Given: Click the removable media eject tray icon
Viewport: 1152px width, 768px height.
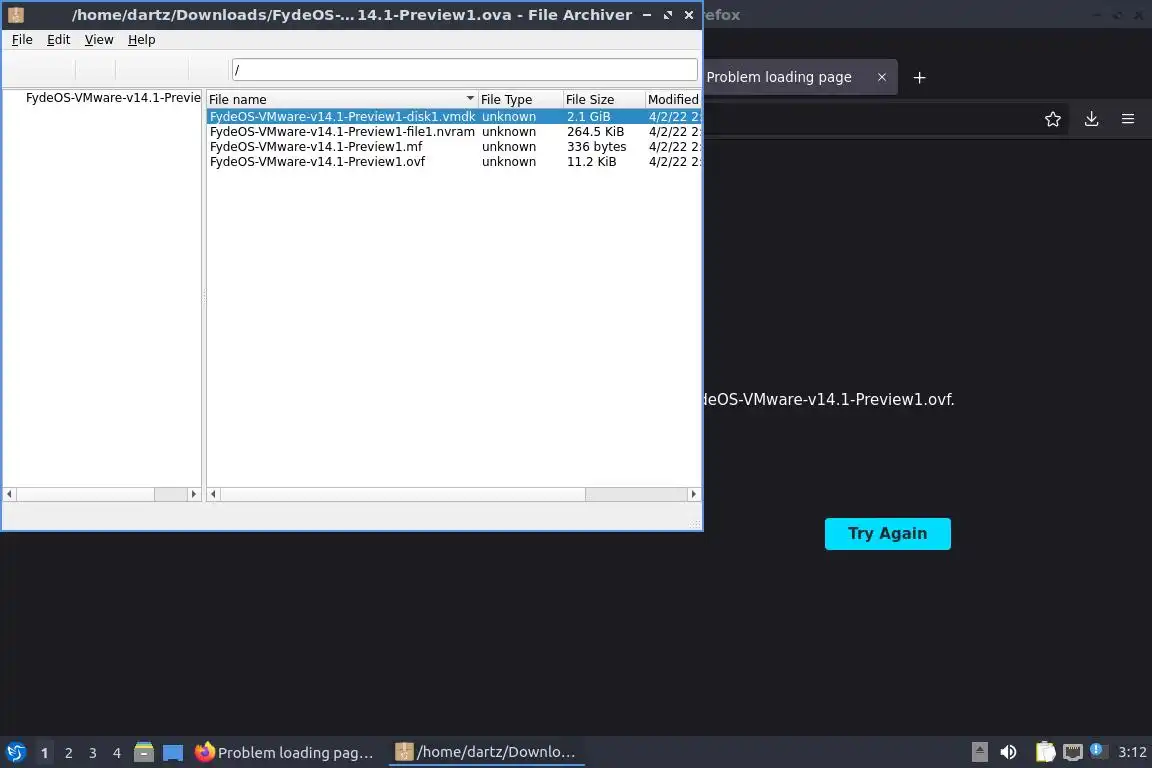Looking at the screenshot, I should (x=979, y=752).
